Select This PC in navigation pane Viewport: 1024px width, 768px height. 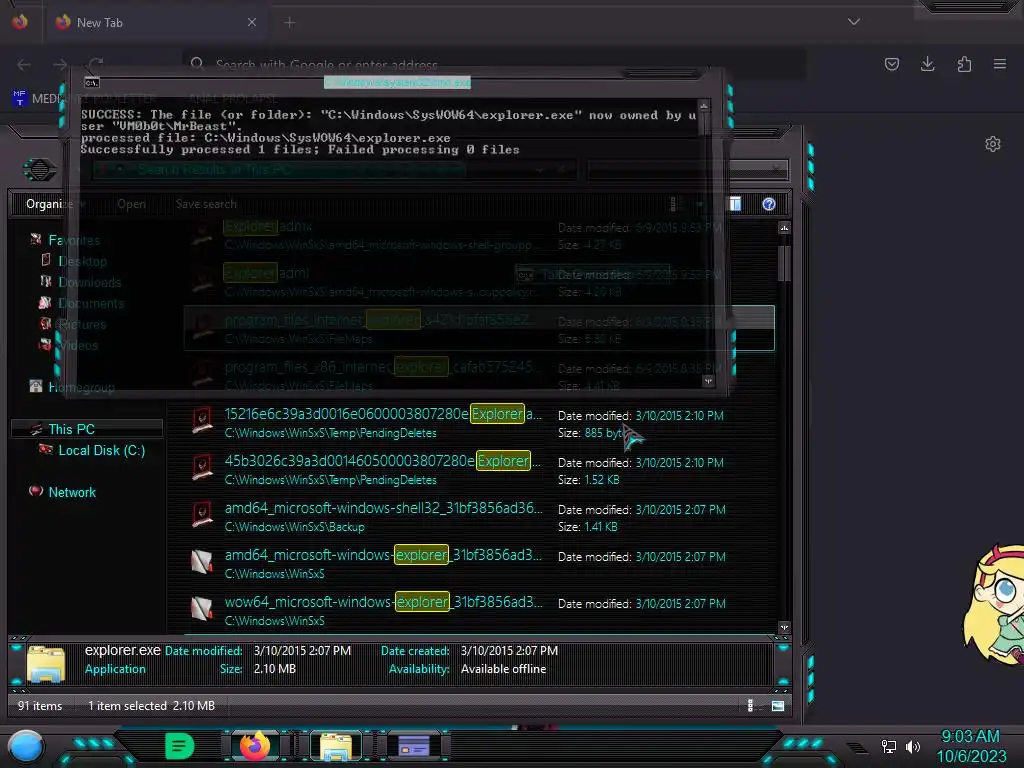pos(87,429)
